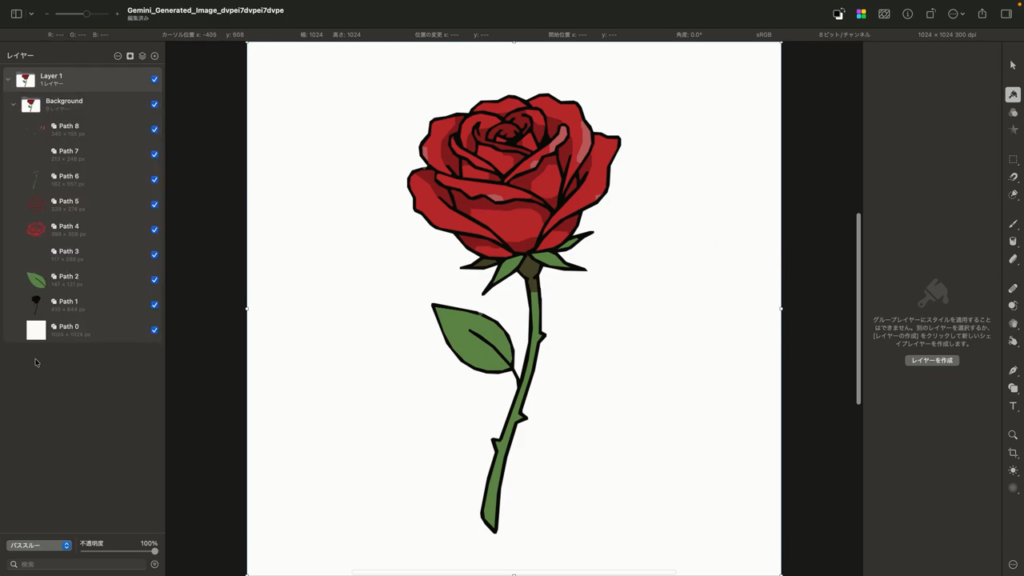Click the opacity slider in Layers panel
1024x576 pixels.
[118, 551]
